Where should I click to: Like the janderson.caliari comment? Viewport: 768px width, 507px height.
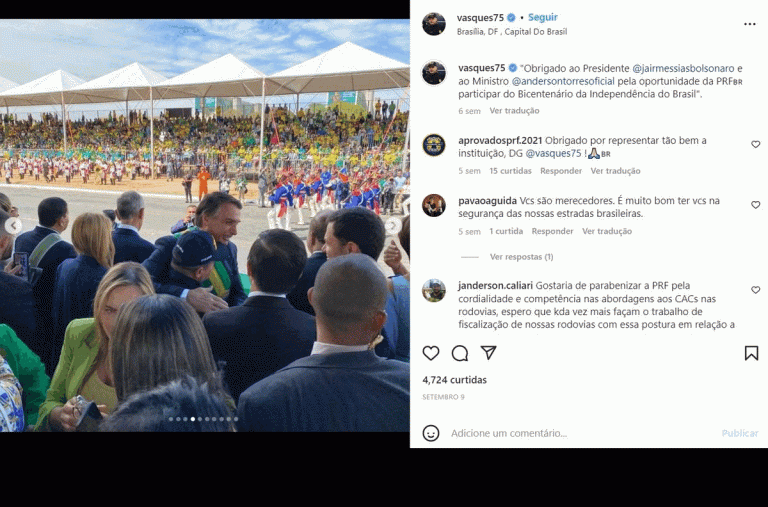coord(755,290)
